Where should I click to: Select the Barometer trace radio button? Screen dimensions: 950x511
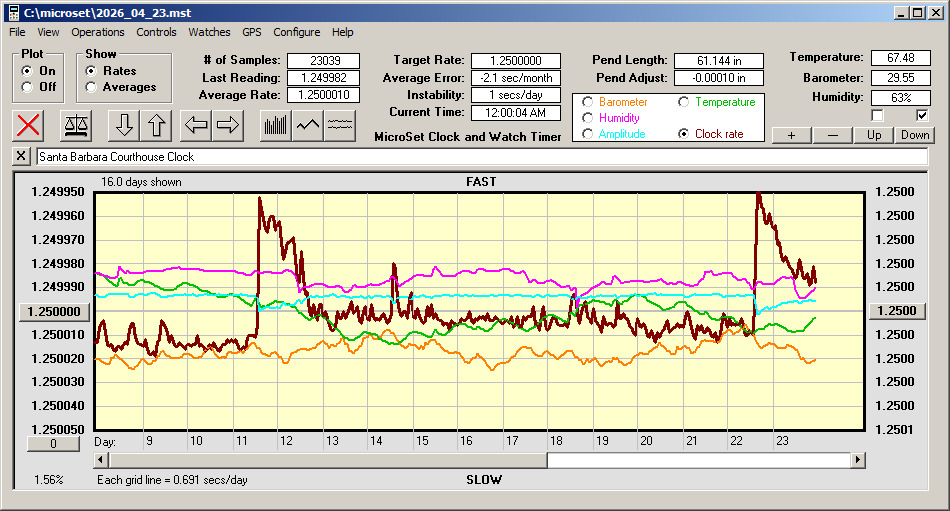[587, 102]
